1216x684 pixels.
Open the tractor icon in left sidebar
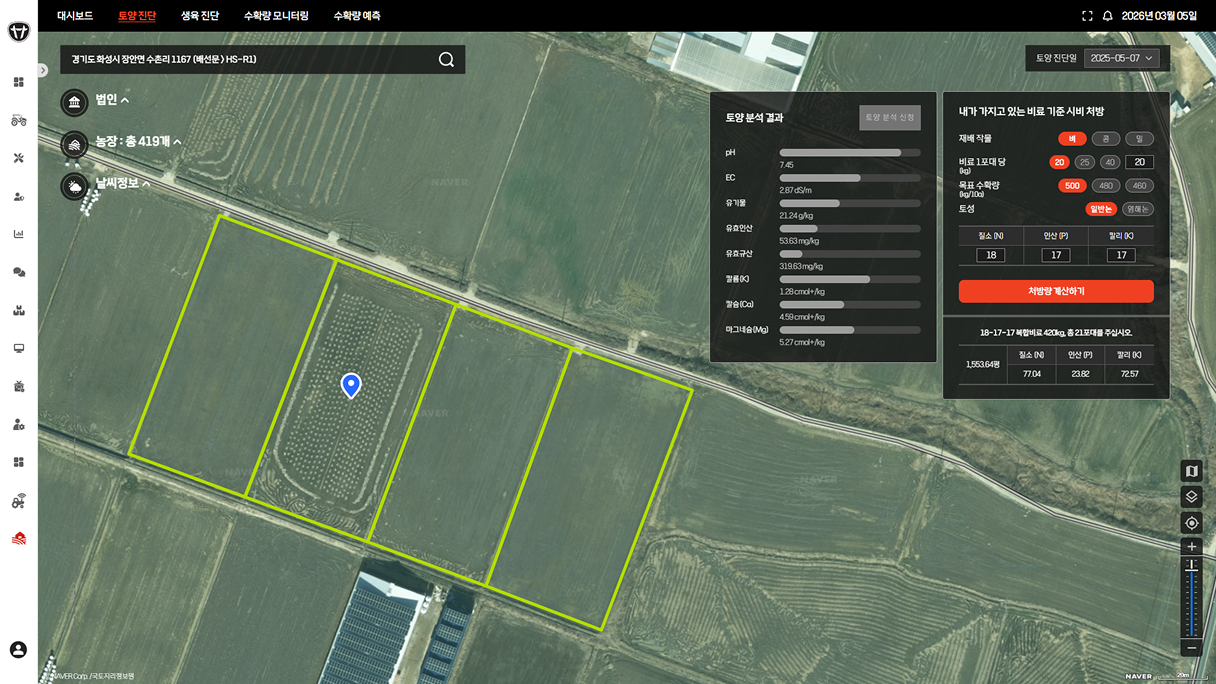coord(18,120)
